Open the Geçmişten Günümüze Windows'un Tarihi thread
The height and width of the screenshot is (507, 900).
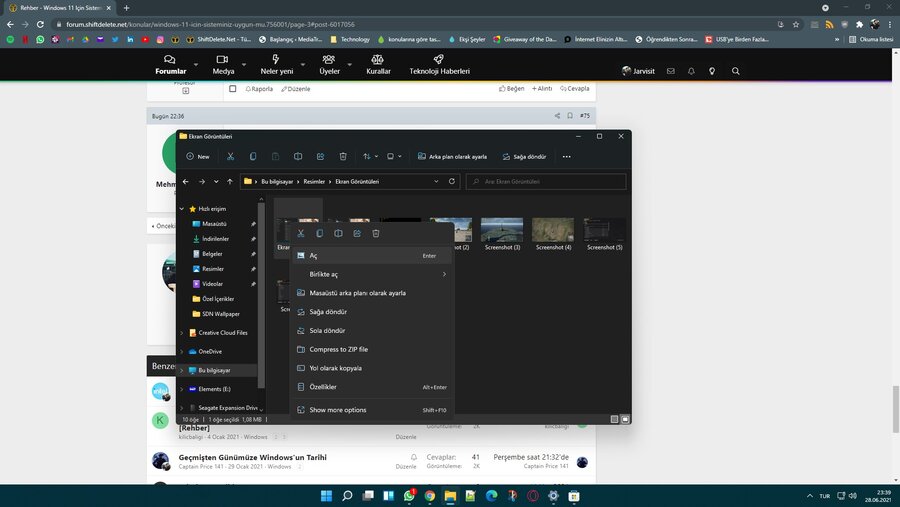tap(252, 457)
